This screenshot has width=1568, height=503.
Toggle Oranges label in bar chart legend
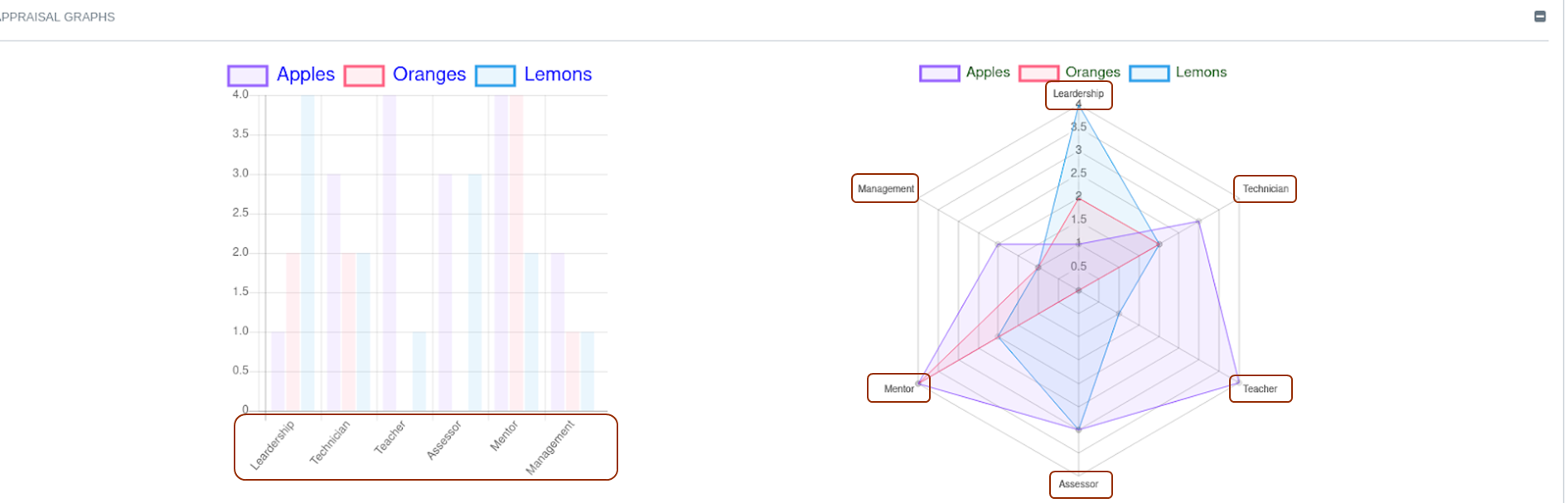(428, 75)
